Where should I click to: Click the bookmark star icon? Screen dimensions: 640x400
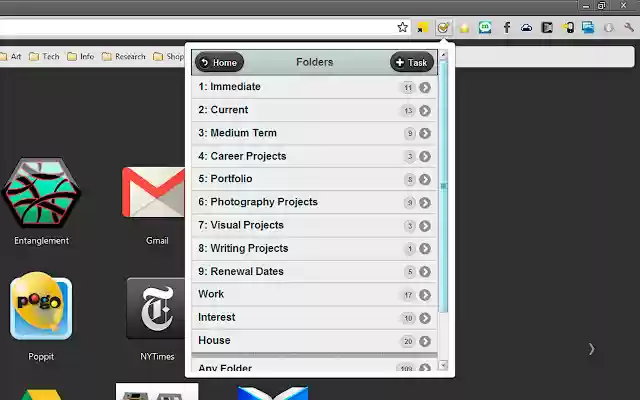402,27
